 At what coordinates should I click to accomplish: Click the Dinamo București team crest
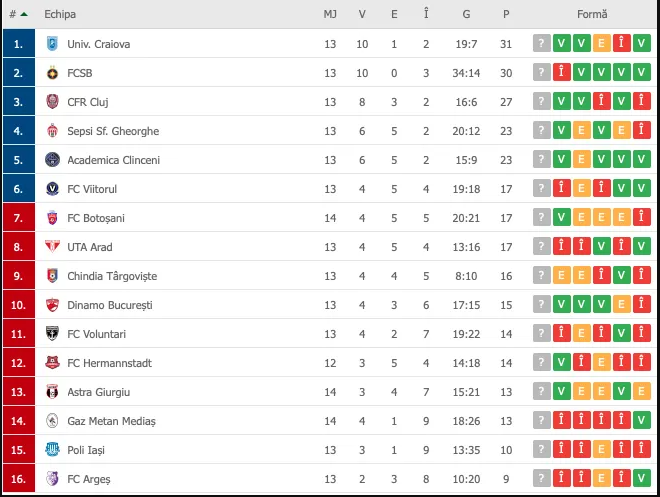pyautogui.click(x=53, y=305)
